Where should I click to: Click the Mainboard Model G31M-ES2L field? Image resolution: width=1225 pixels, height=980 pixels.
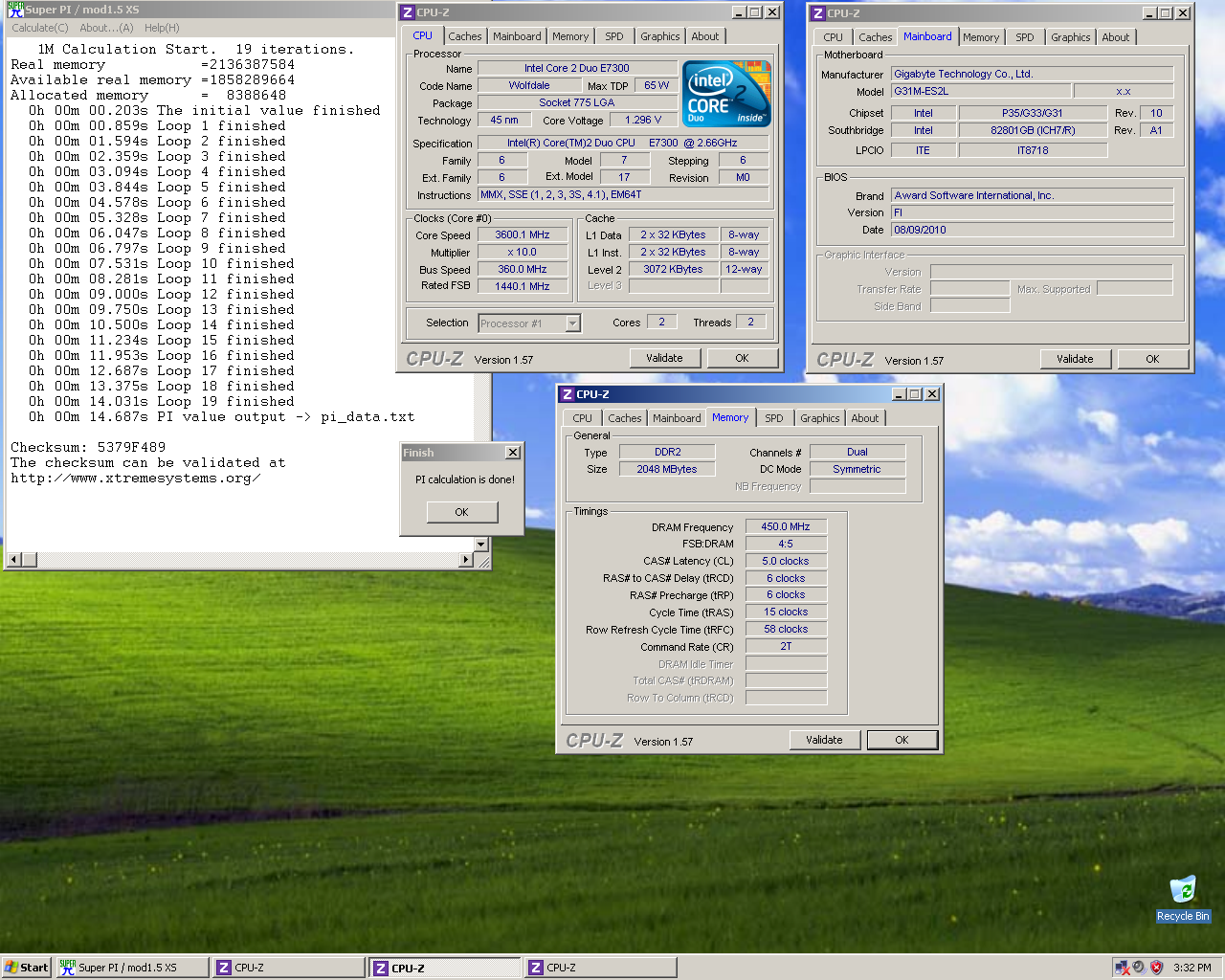[980, 92]
